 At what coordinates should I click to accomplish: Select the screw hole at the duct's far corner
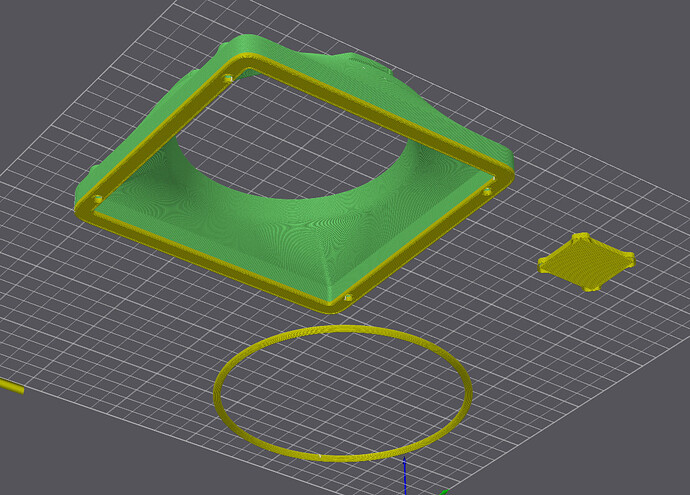coord(228,79)
